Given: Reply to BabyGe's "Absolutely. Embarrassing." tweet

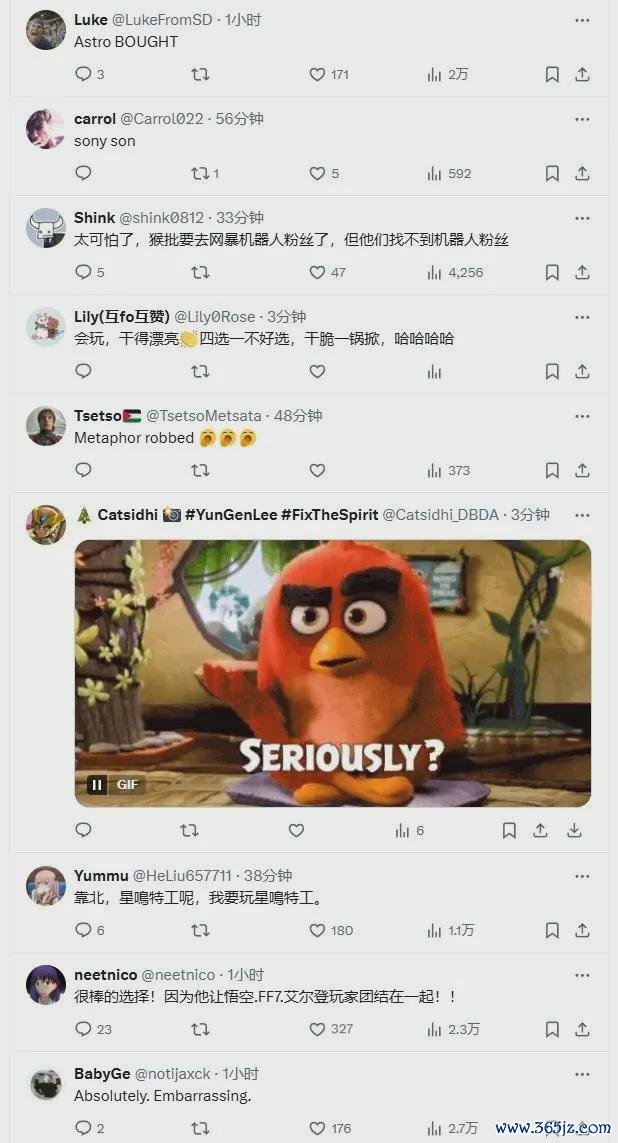Looking at the screenshot, I should 83,1128.
